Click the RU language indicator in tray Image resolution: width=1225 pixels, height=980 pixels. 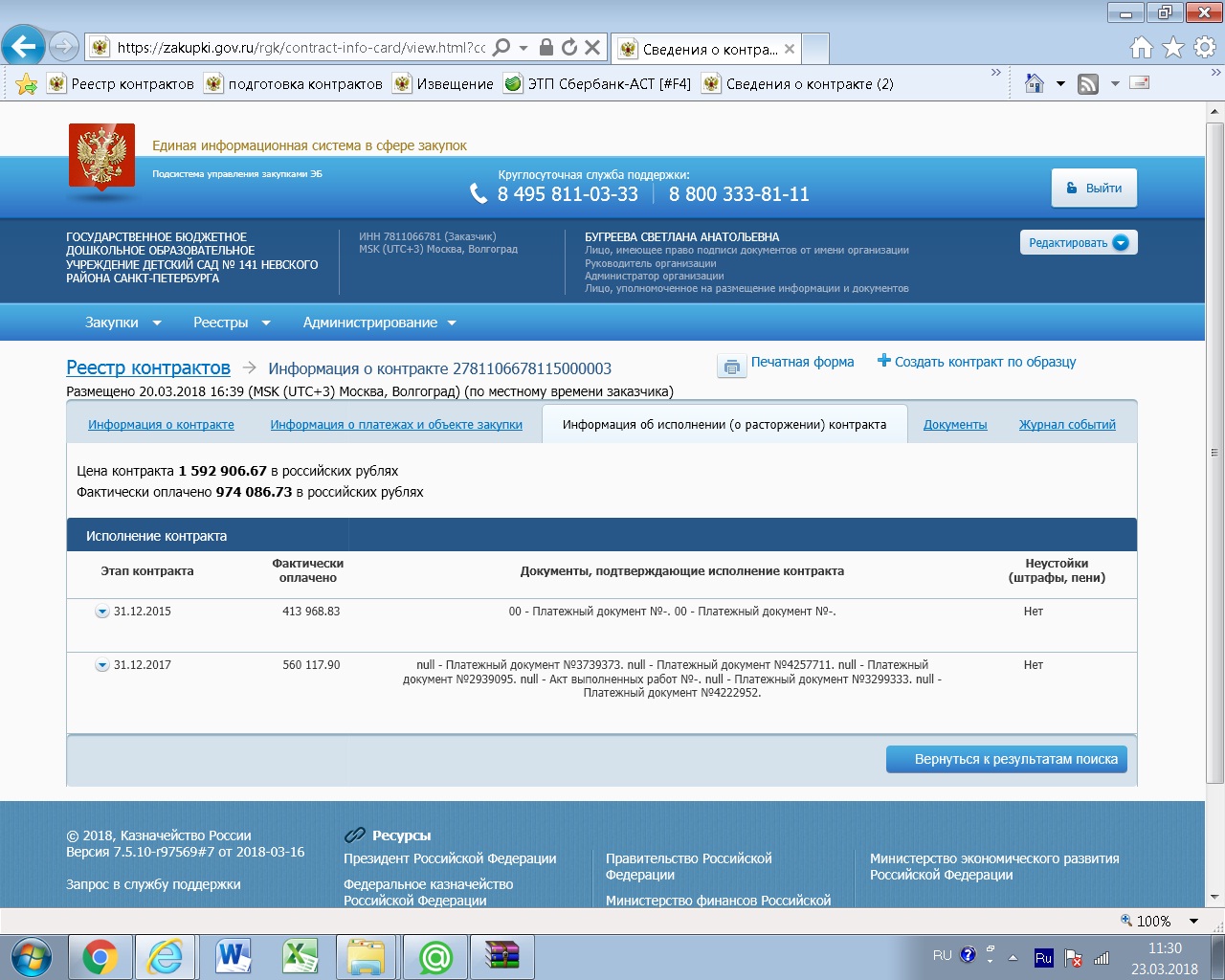click(x=942, y=955)
